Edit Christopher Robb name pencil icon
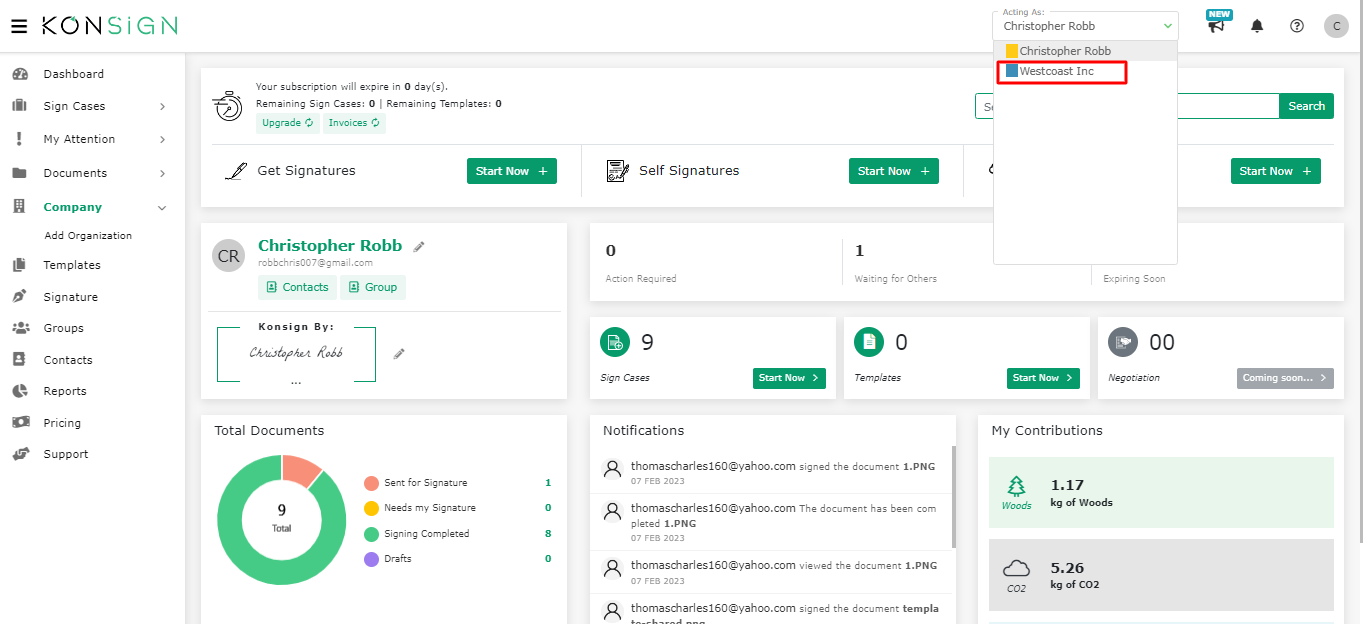 point(419,246)
